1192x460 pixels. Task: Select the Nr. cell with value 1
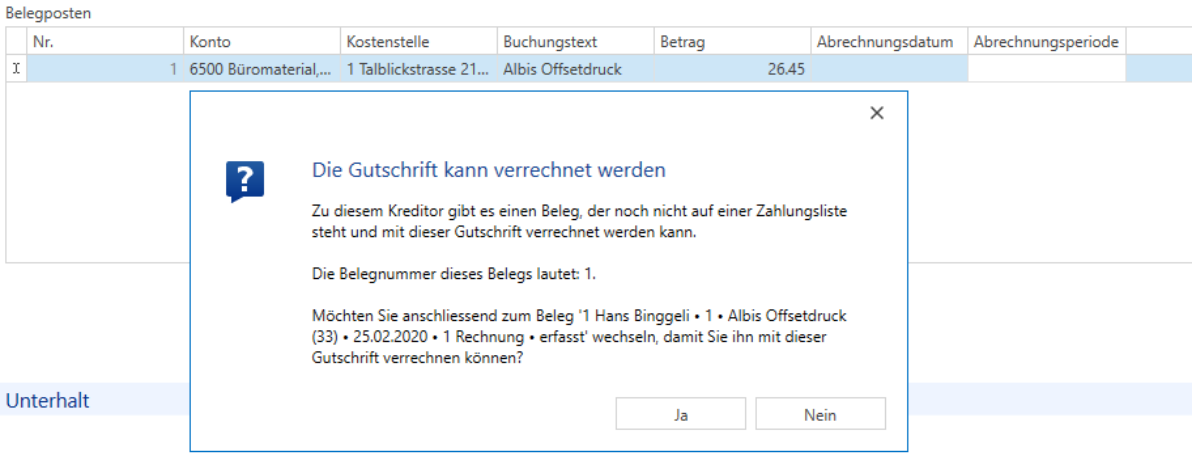click(x=105, y=69)
